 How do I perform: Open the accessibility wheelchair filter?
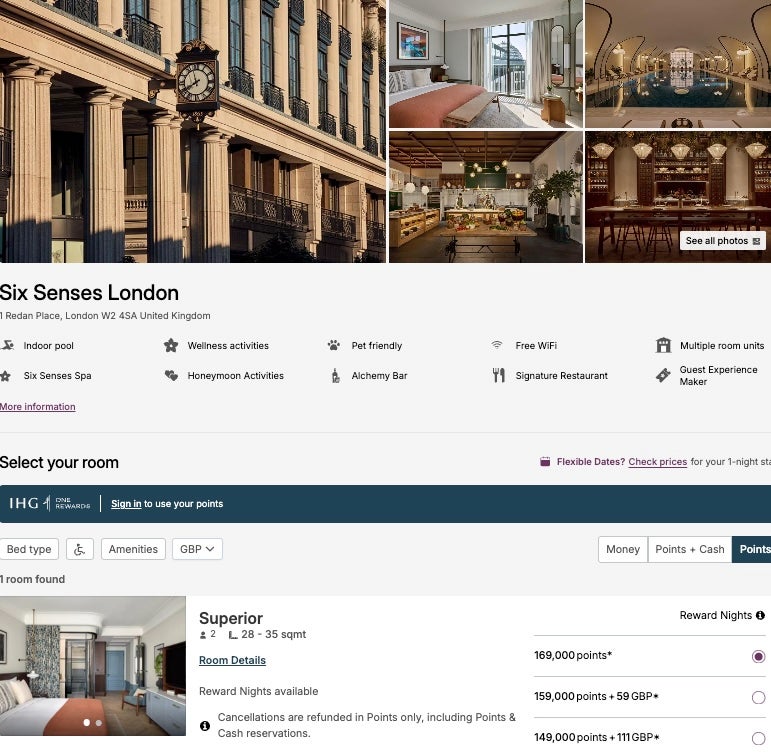tap(80, 549)
